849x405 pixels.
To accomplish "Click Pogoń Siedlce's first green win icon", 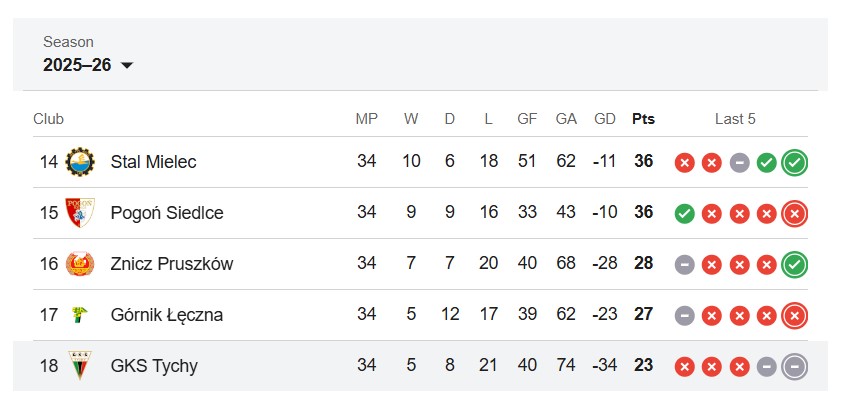I will 684,214.
